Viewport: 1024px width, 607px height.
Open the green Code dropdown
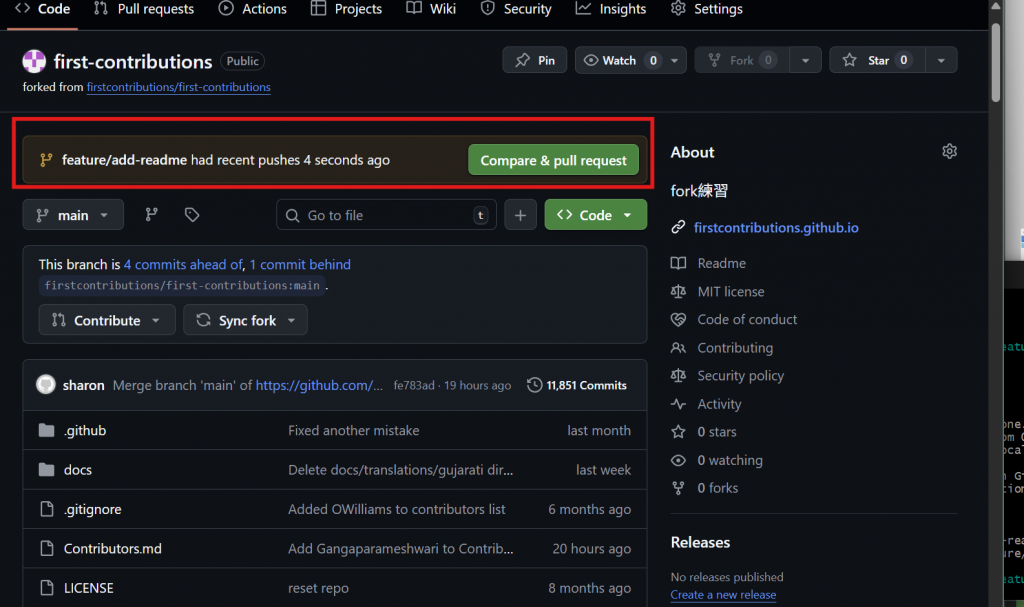pos(596,215)
